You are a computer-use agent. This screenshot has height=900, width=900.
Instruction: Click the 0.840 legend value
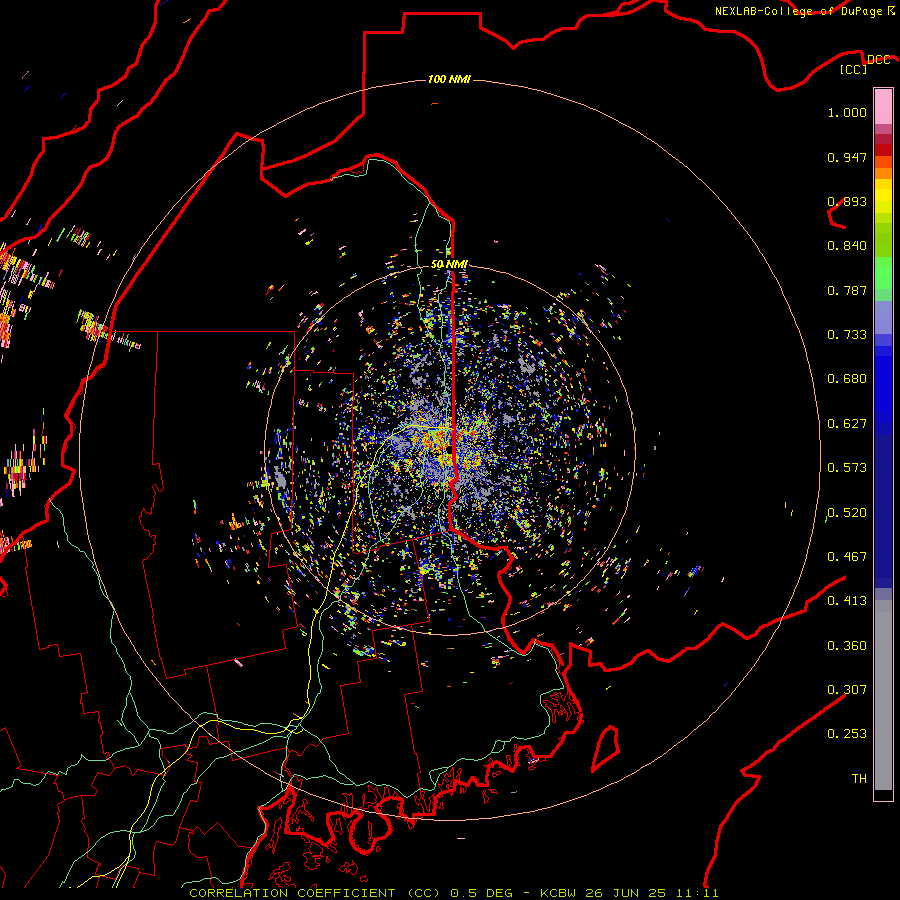click(x=847, y=246)
